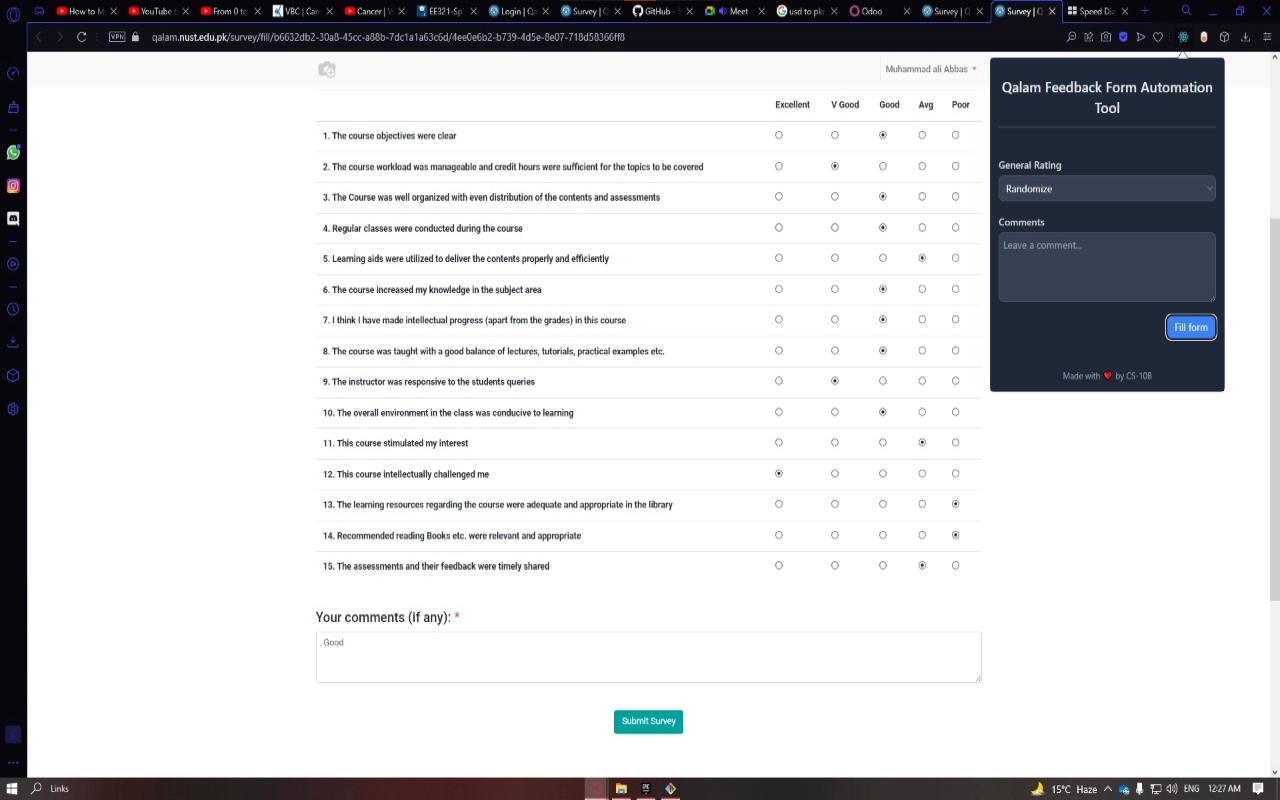This screenshot has height=800, width=1280.
Task: Click the extension Comments textarea
Action: tap(1107, 267)
